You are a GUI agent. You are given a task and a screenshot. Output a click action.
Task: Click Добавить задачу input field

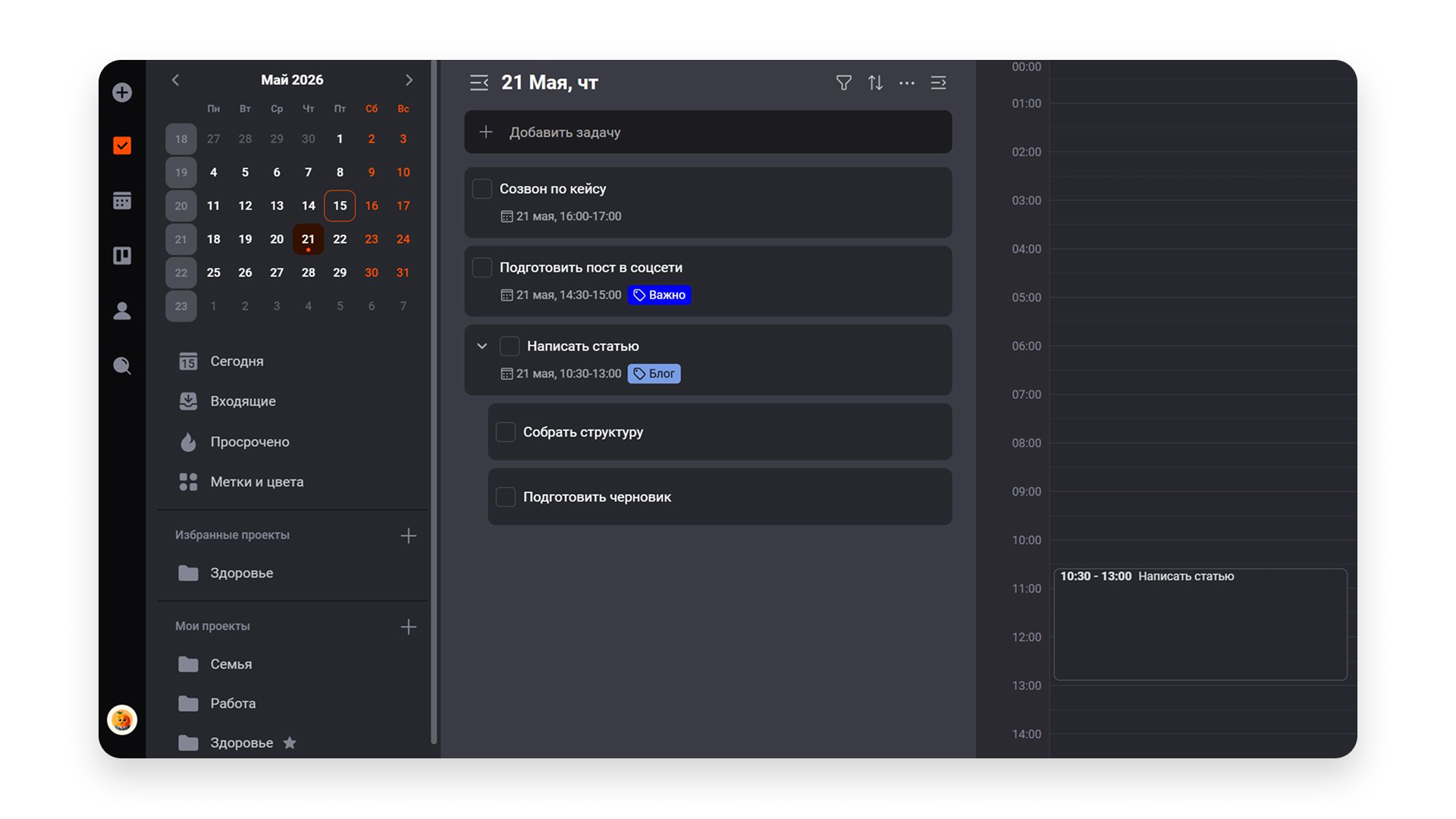click(708, 132)
